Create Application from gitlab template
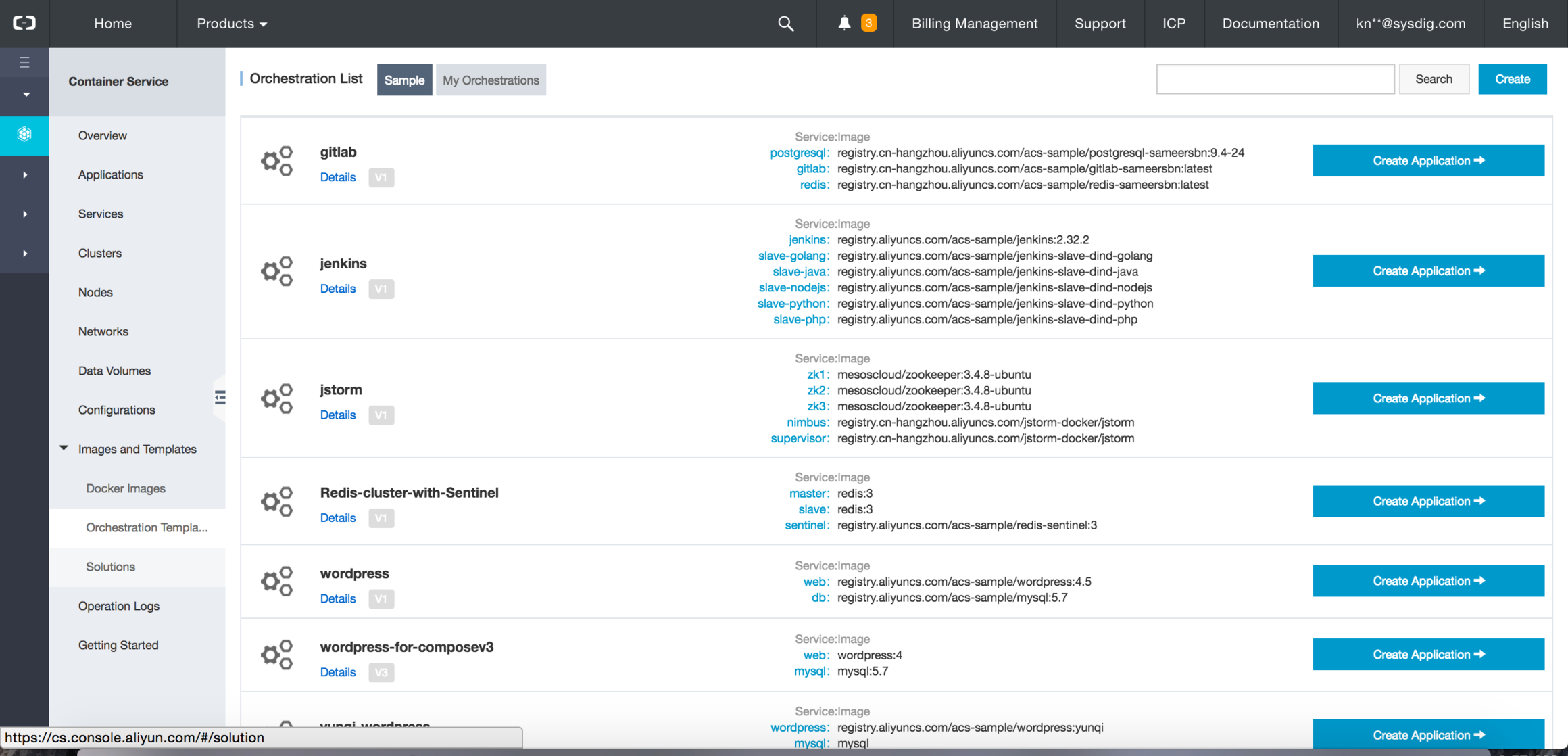This screenshot has width=1568, height=756. [x=1428, y=160]
